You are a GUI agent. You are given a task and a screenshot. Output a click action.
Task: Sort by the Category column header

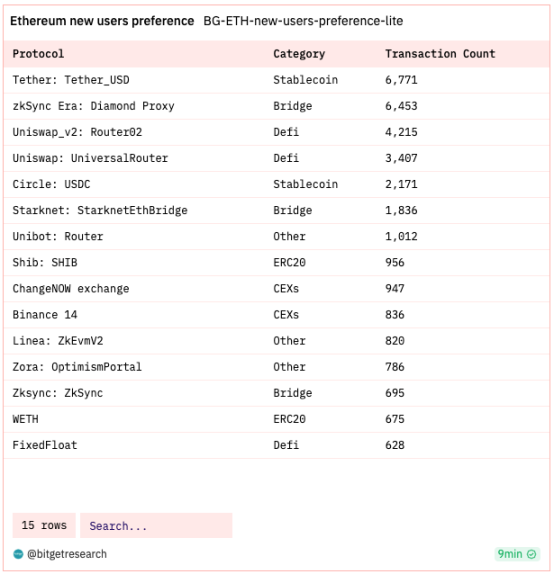point(299,54)
